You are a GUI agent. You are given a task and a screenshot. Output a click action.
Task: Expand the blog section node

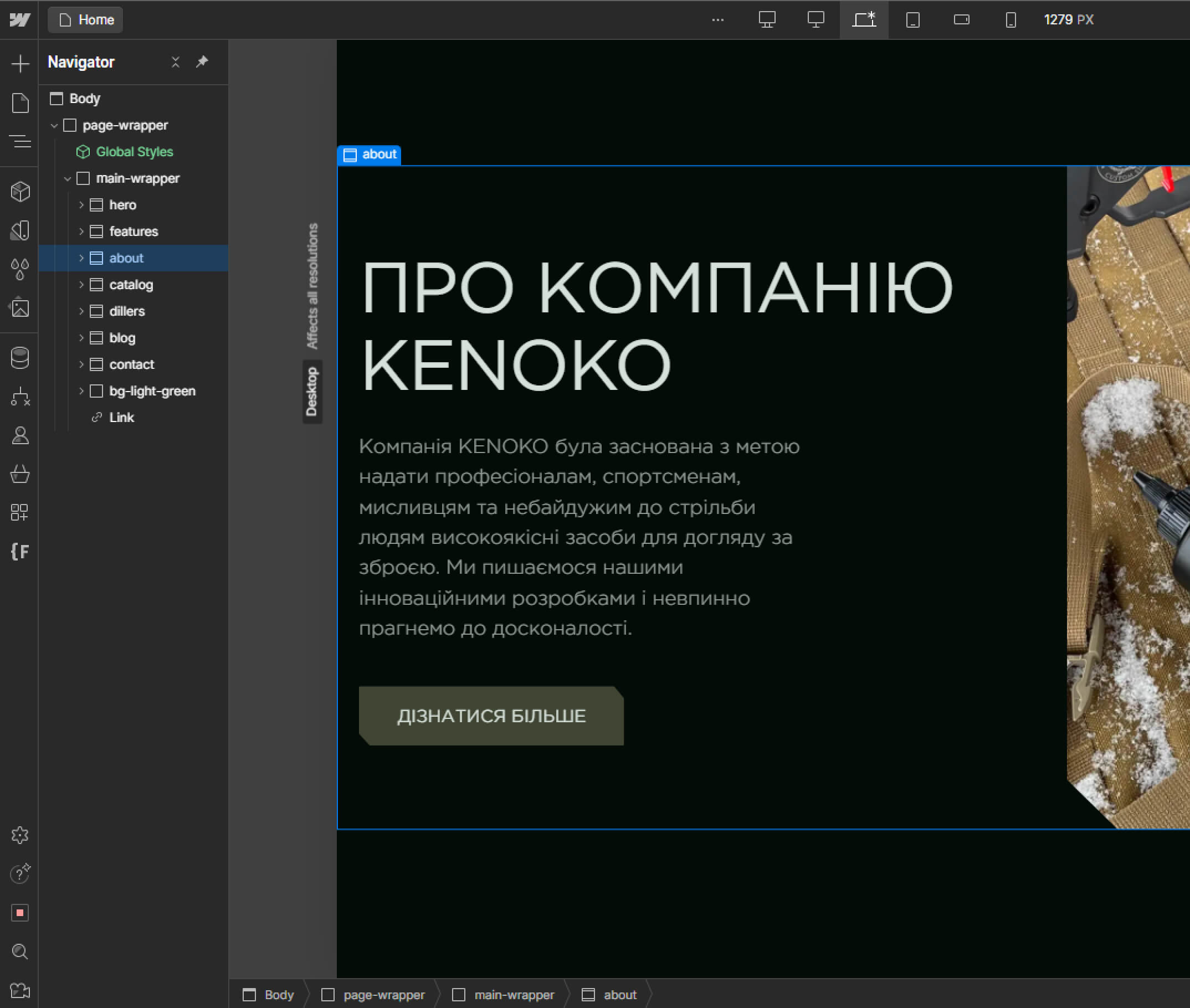(81, 338)
